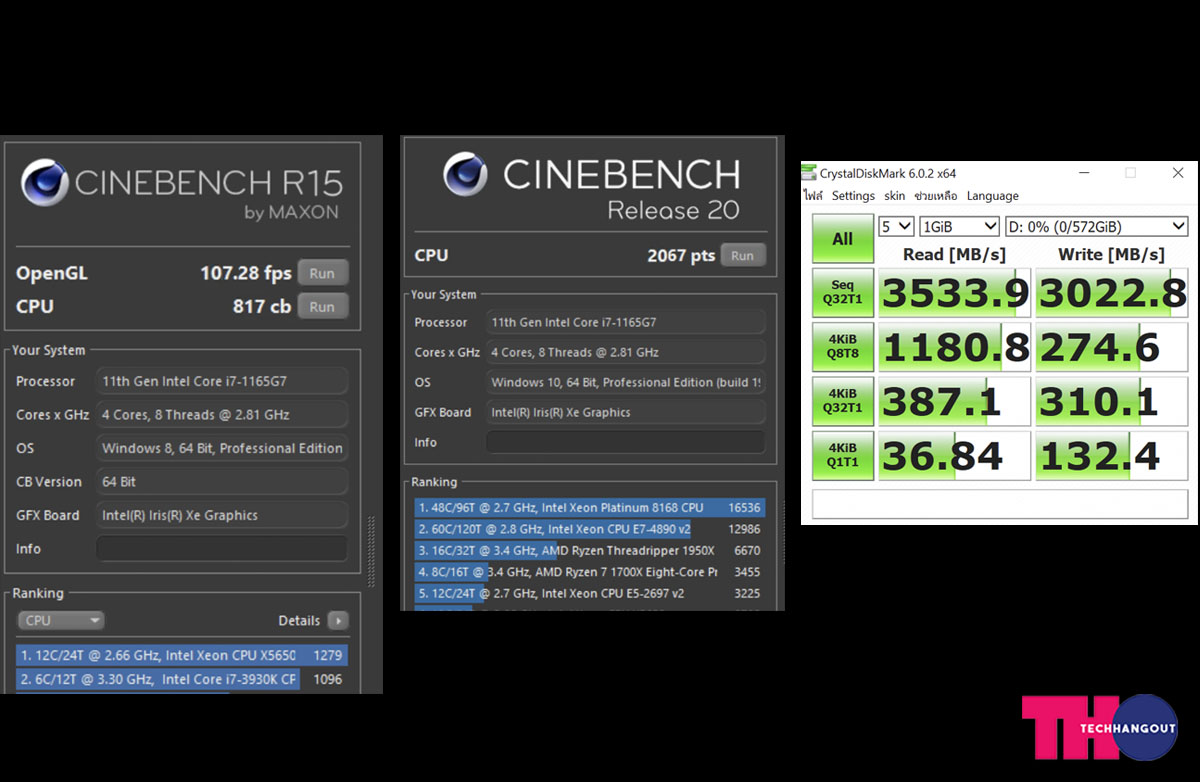Select the Core i7-3930K ranking row
Screen dimensions: 1200x782
tap(181, 679)
